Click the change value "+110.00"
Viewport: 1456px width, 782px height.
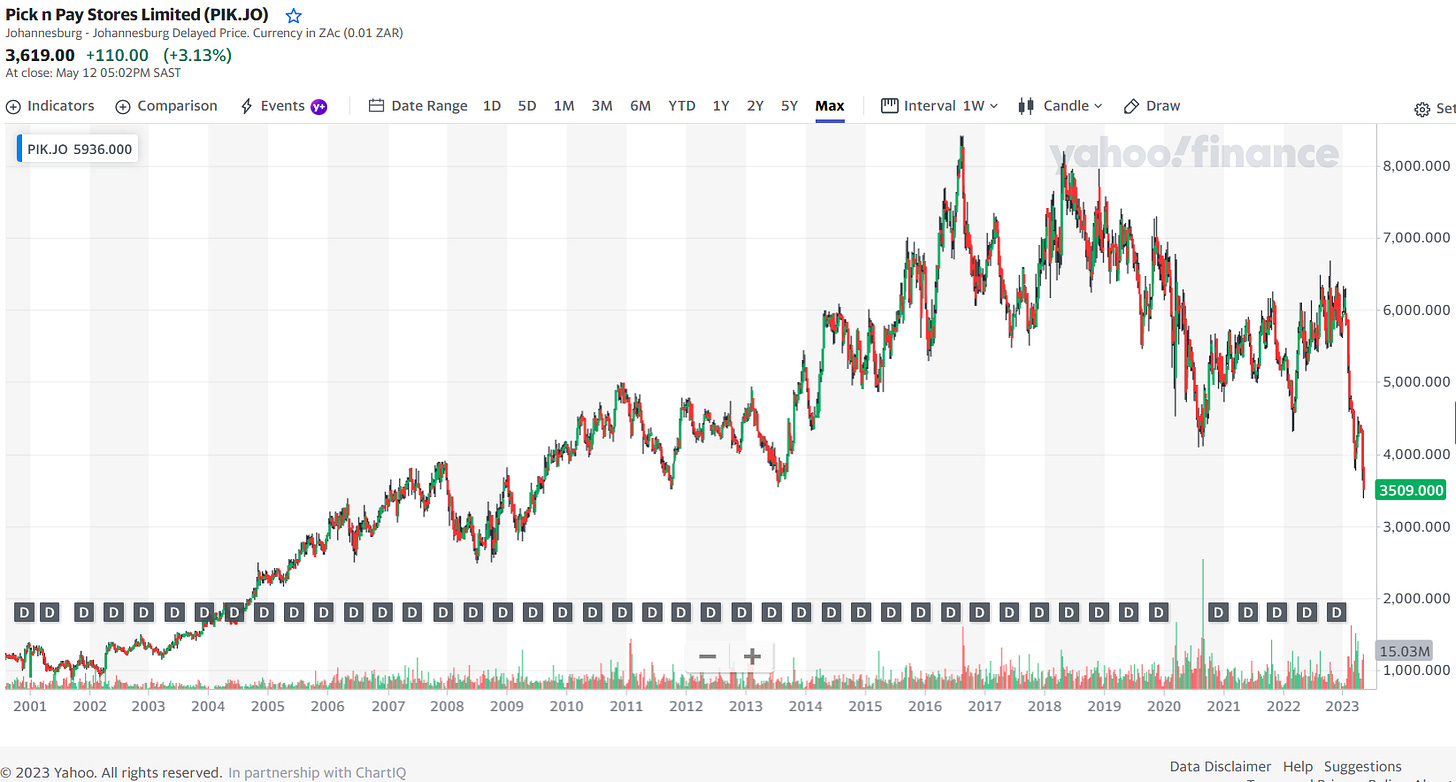click(x=117, y=55)
